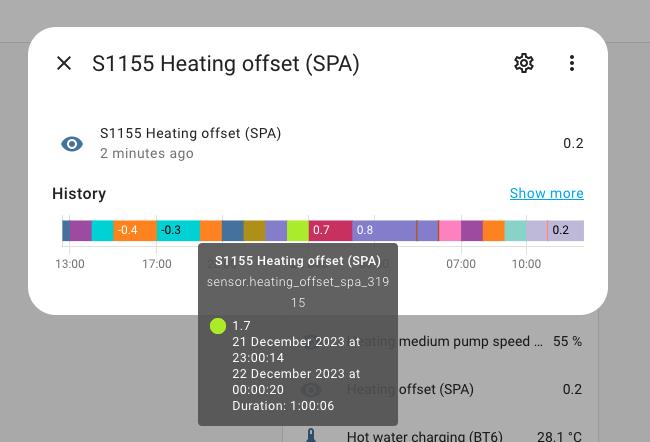Click the blue eye icon beside S1155 Heating offset
The width and height of the screenshot is (650, 442).
[72, 144]
